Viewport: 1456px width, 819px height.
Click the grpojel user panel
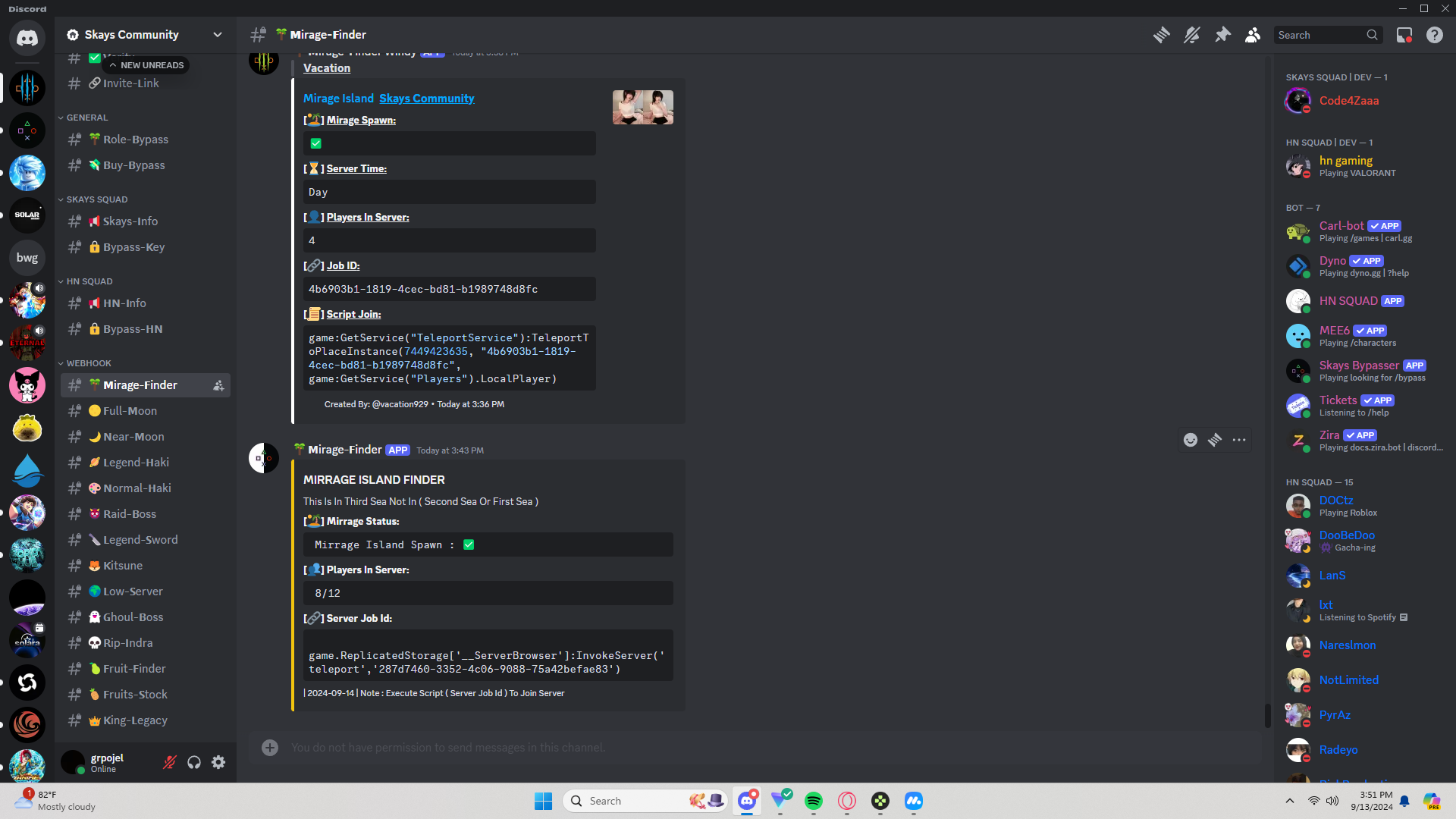pos(106,762)
